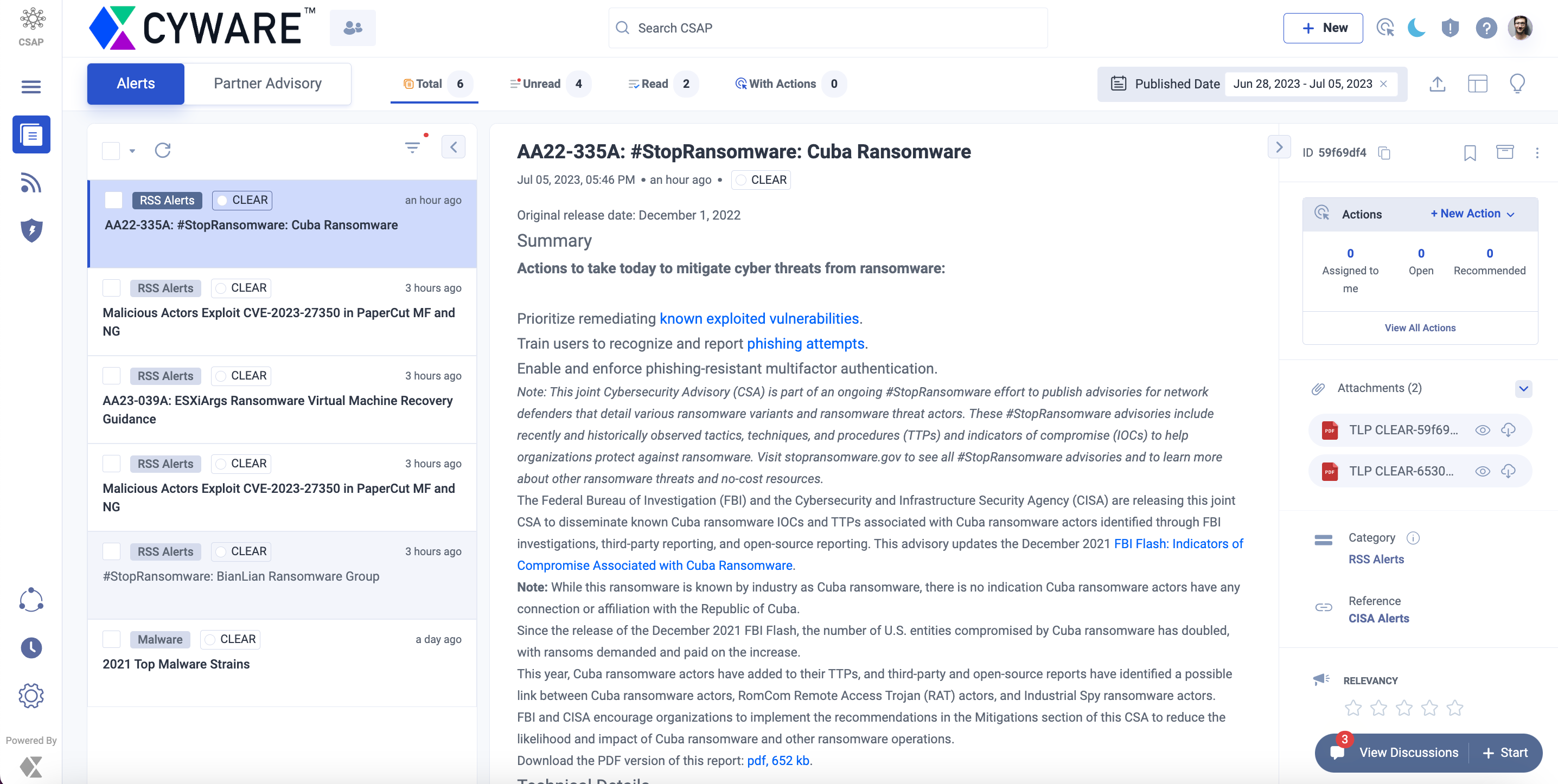The image size is (1558, 784).
Task: Click into the Search CSAP field
Action: 827,28
